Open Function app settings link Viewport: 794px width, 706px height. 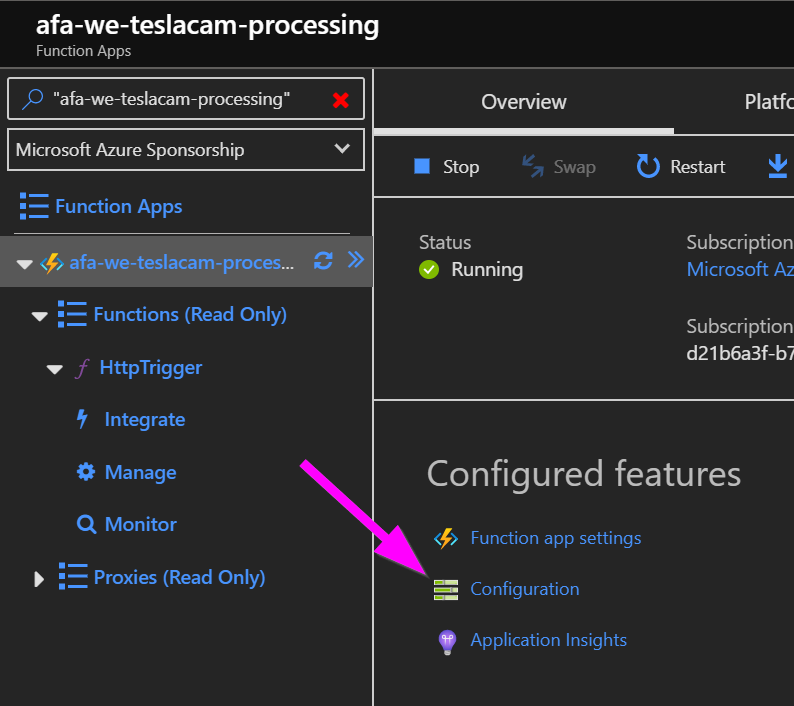(x=555, y=538)
